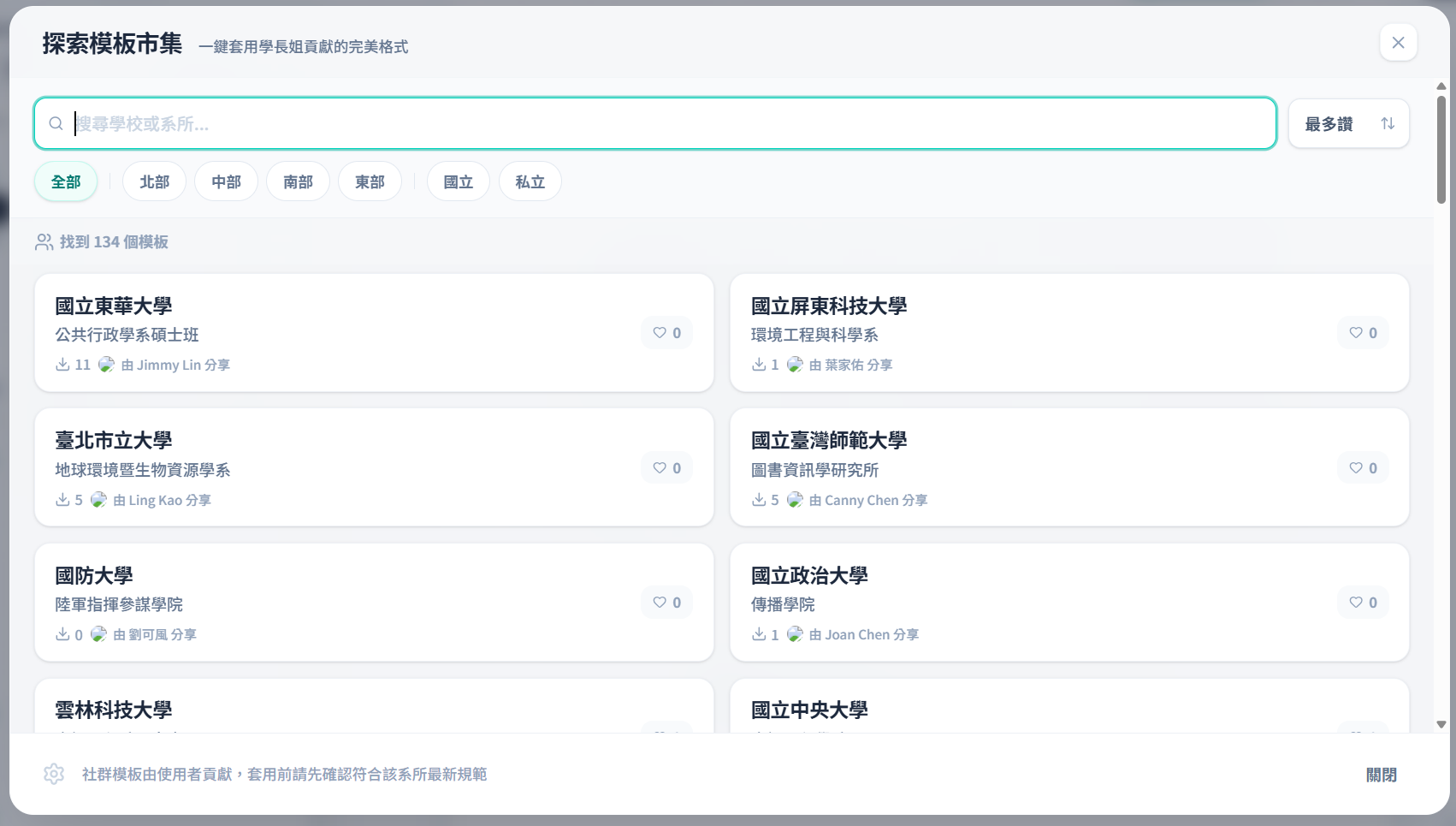Show only 國立 school templates
Image resolution: width=1456 pixels, height=826 pixels.
pos(459,181)
